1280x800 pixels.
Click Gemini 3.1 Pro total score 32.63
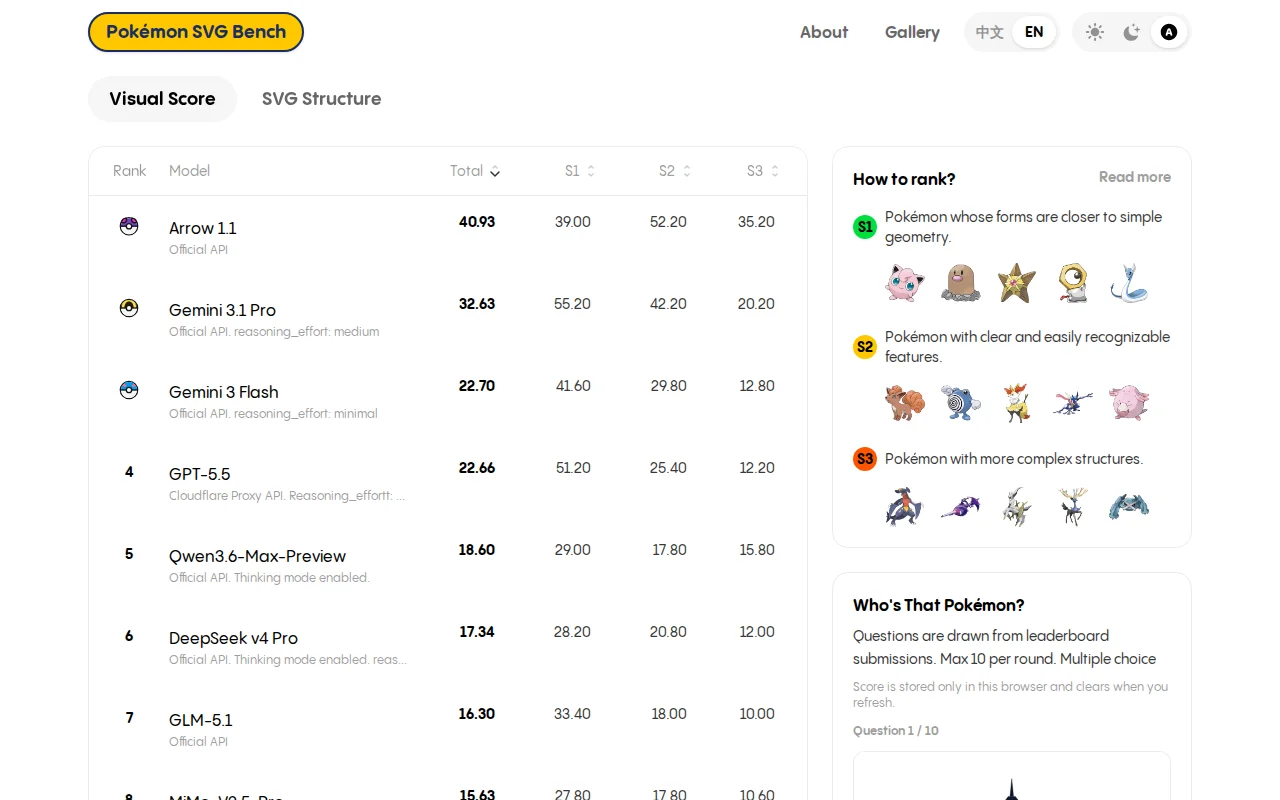pos(477,304)
